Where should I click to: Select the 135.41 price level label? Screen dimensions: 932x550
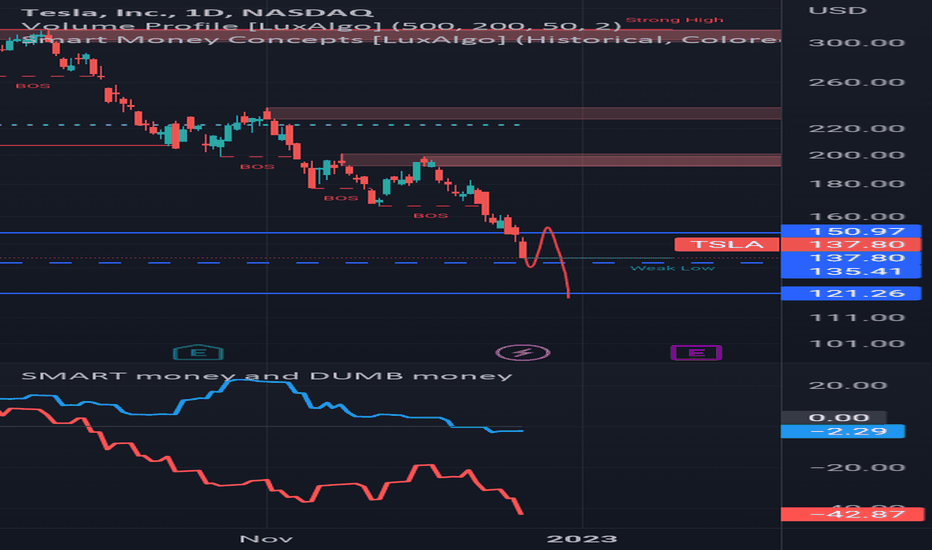coord(851,271)
